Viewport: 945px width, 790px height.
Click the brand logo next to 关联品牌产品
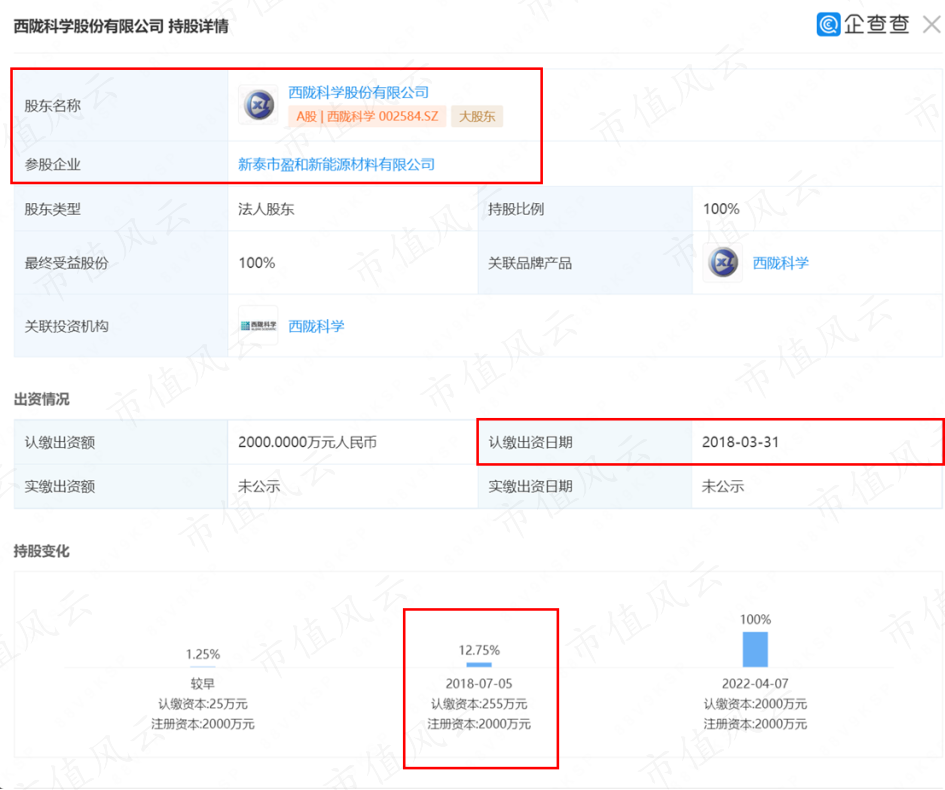(723, 263)
